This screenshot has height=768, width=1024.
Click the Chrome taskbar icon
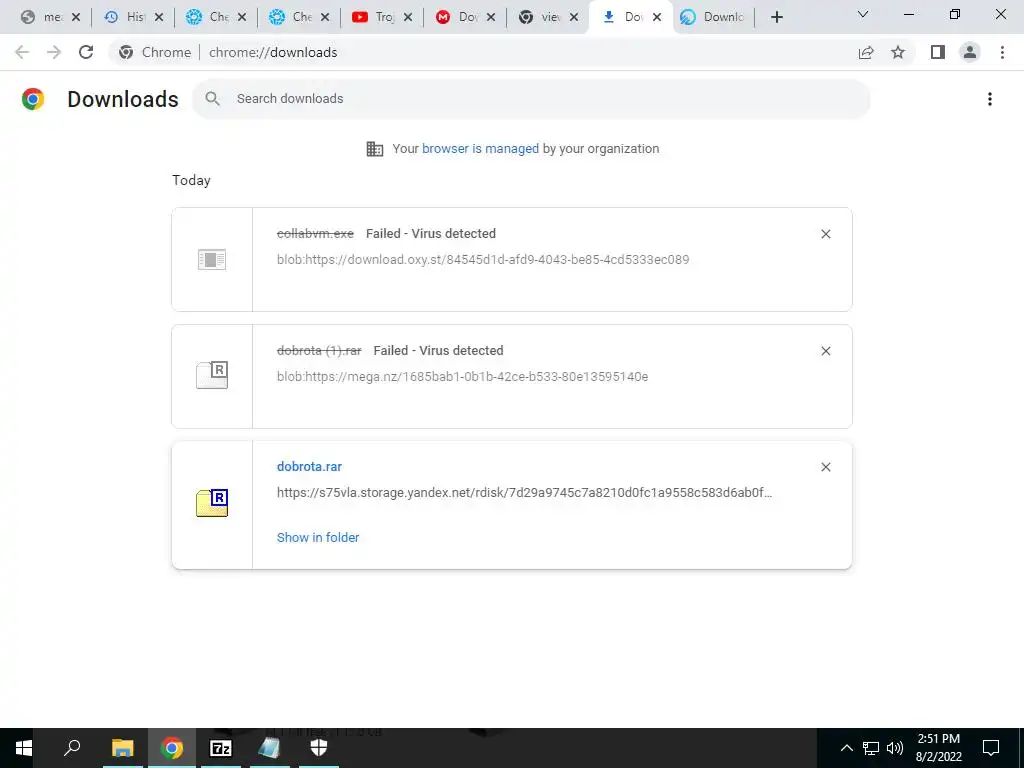coord(172,748)
